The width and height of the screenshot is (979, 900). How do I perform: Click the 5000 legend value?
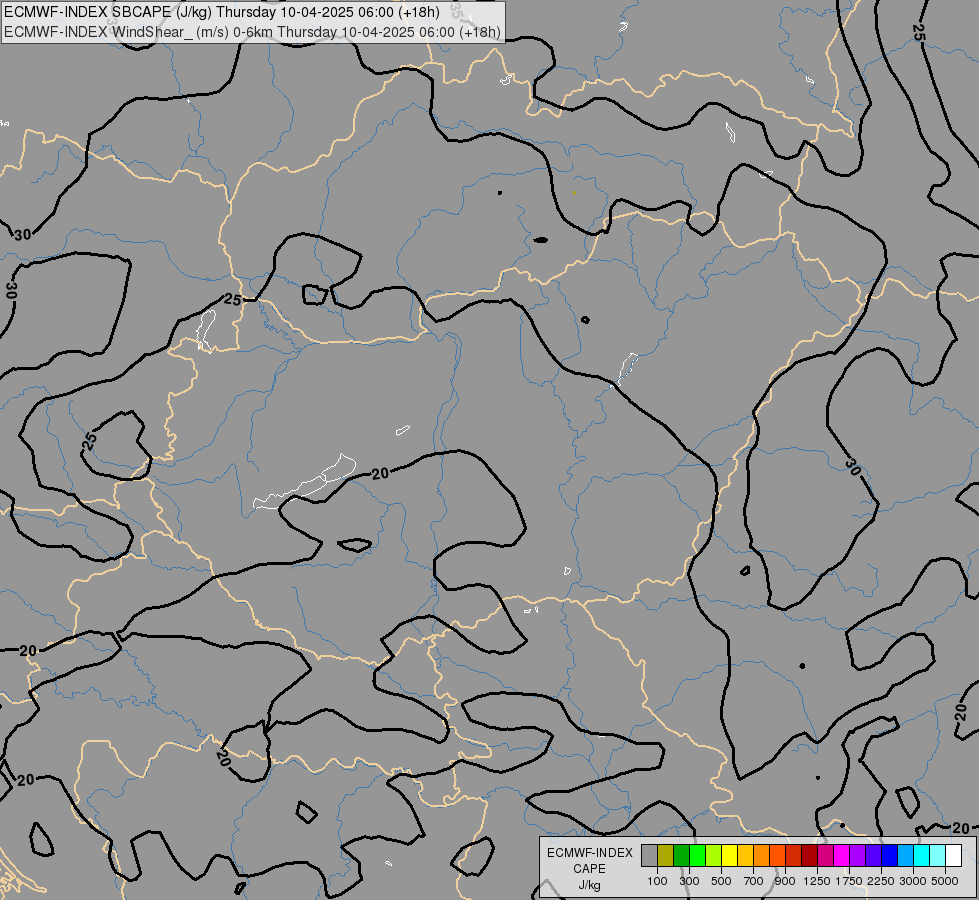(x=945, y=881)
